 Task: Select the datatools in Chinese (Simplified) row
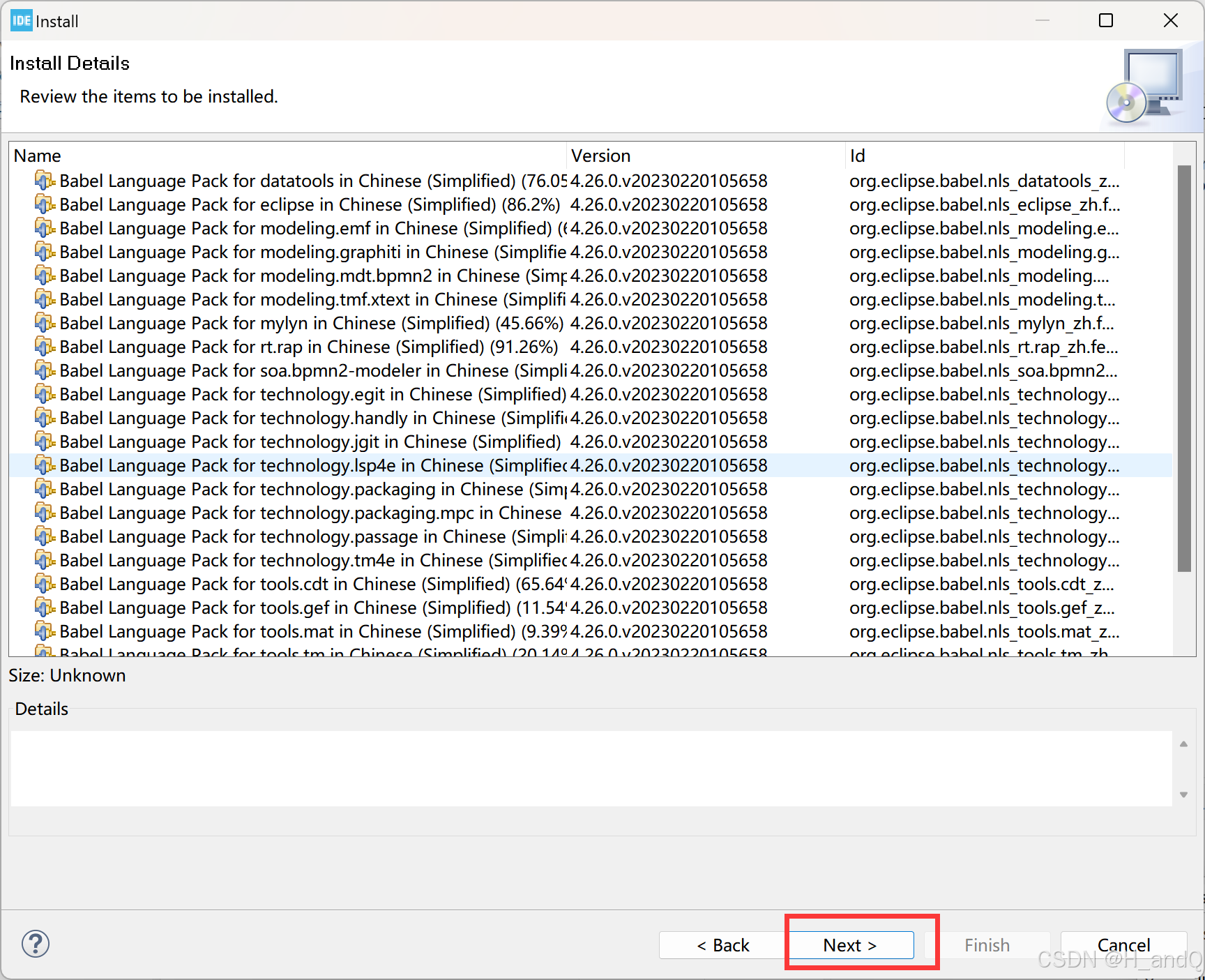(x=590, y=181)
